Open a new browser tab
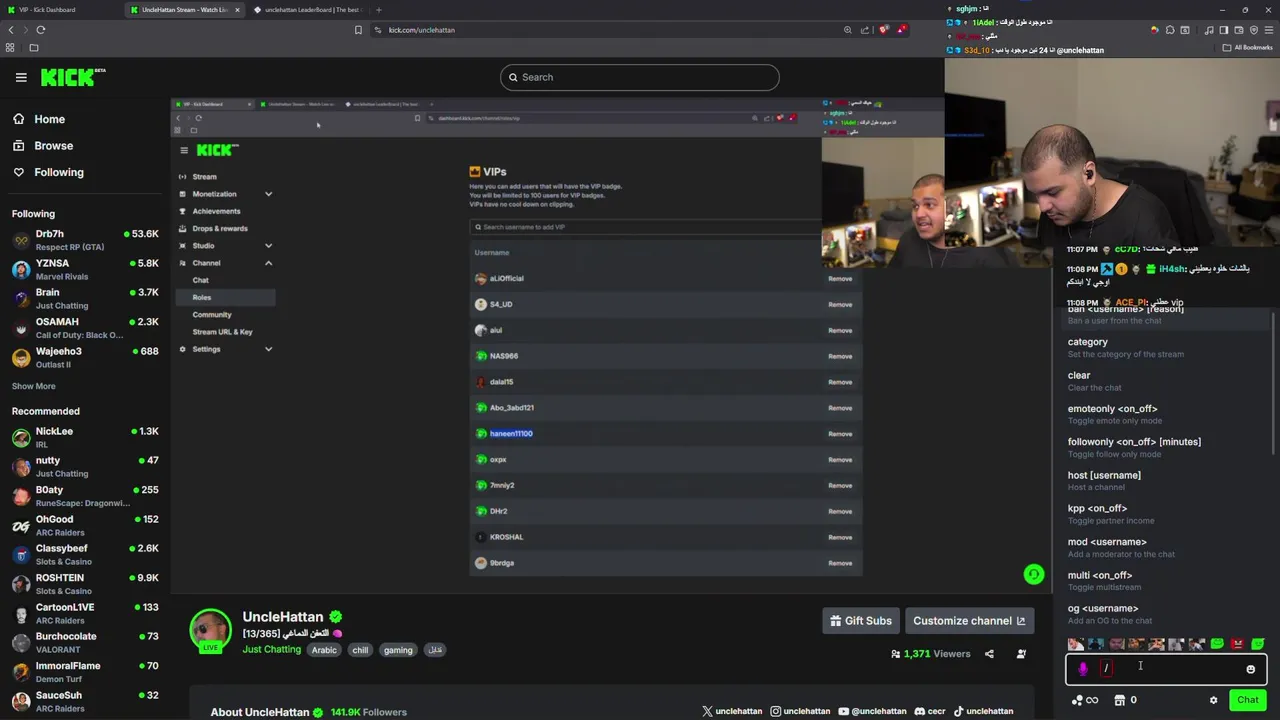The width and height of the screenshot is (1280, 720). pyautogui.click(x=378, y=10)
